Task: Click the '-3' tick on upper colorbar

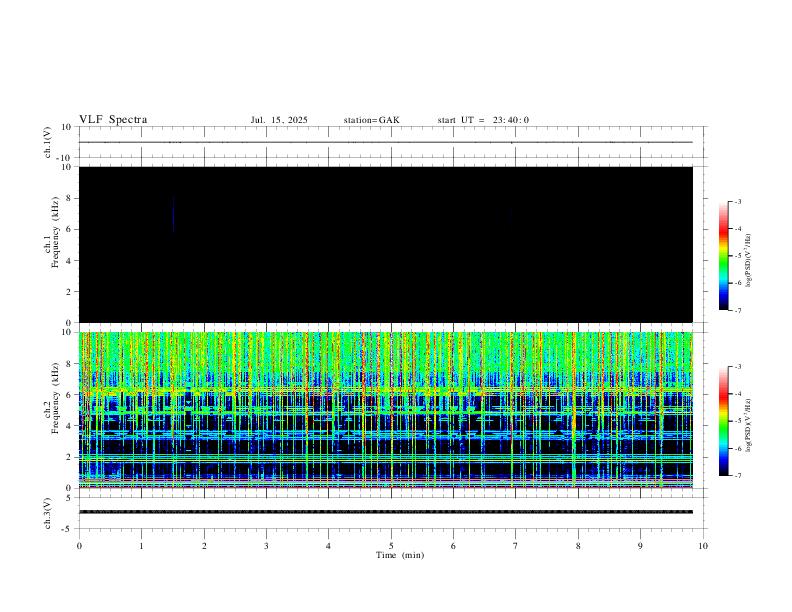Action: coord(737,201)
